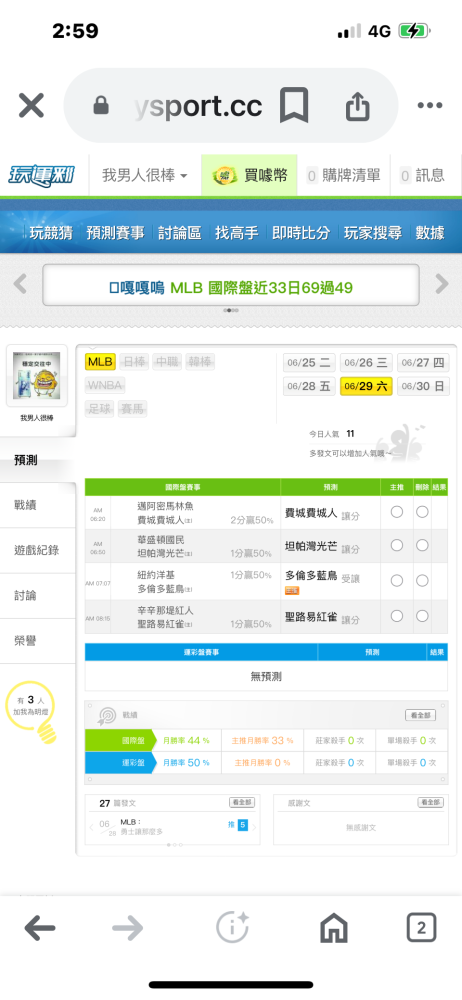Open 即時比分 in the navigation bar
The width and height of the screenshot is (462, 1000).
301,233
